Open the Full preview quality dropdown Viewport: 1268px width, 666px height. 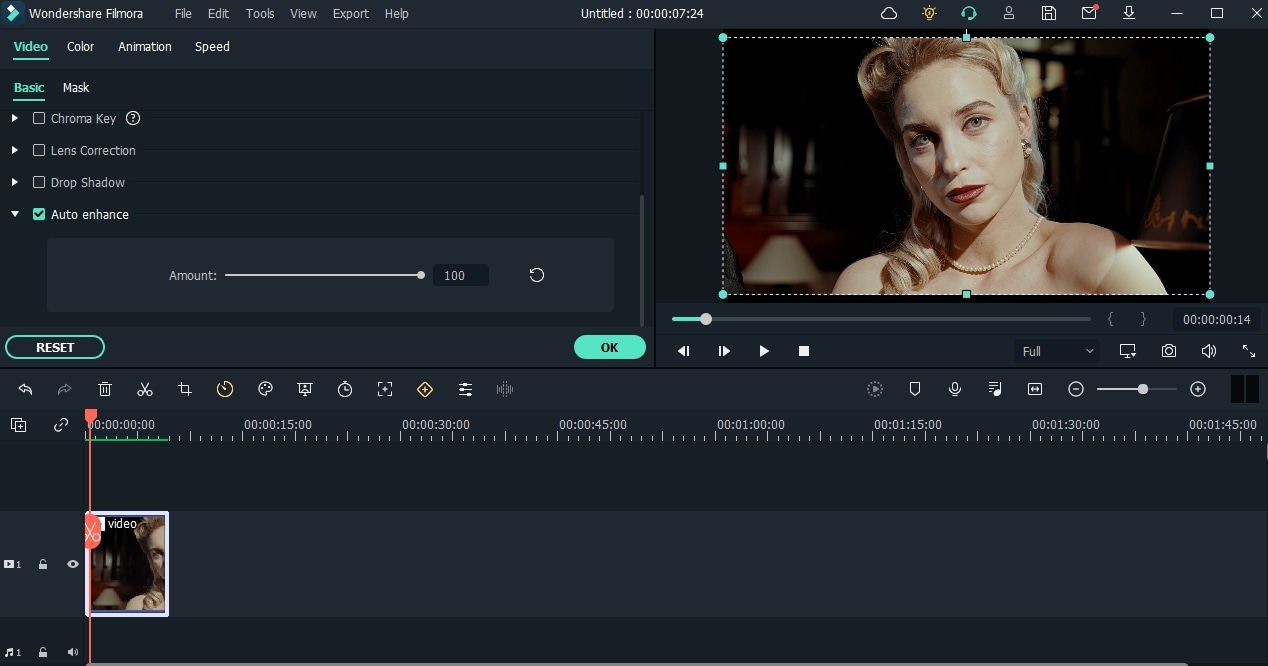[1057, 351]
